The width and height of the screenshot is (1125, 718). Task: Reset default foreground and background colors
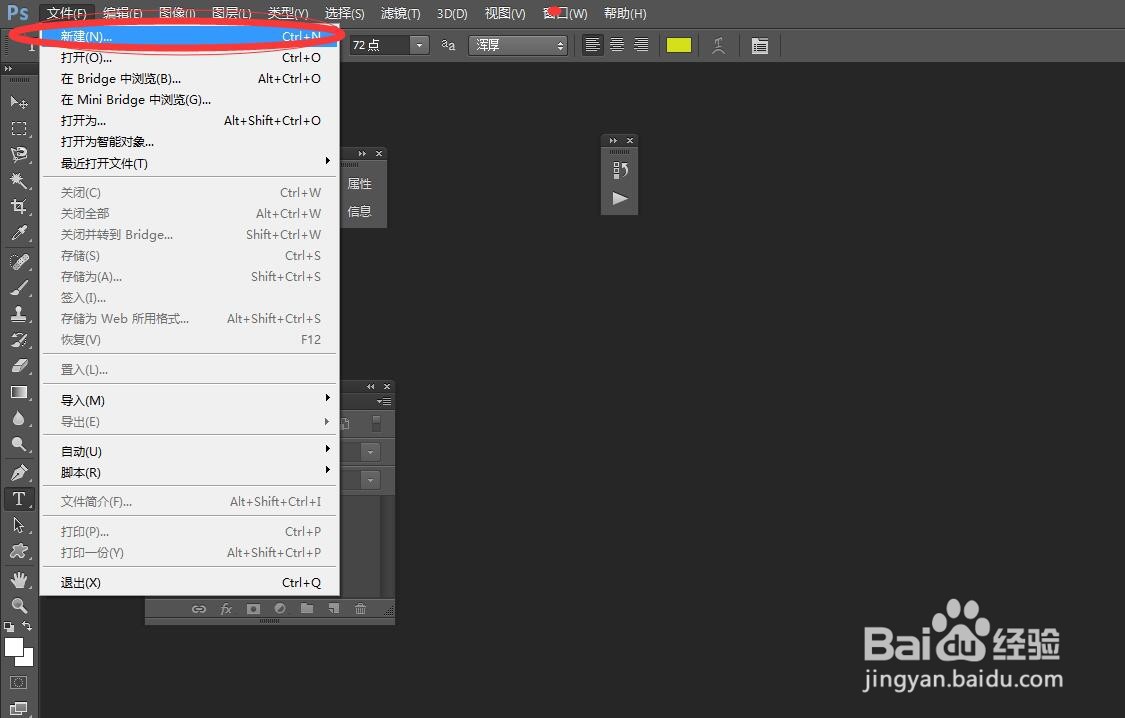[9, 627]
